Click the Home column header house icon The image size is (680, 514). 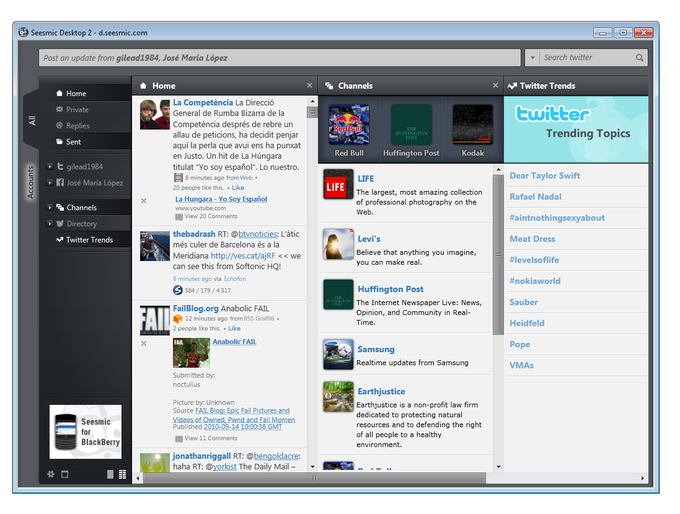pos(143,85)
